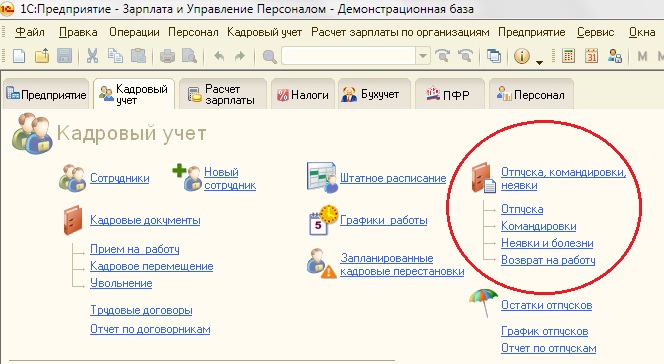Click the Windows list toolbar icon

click(493, 56)
